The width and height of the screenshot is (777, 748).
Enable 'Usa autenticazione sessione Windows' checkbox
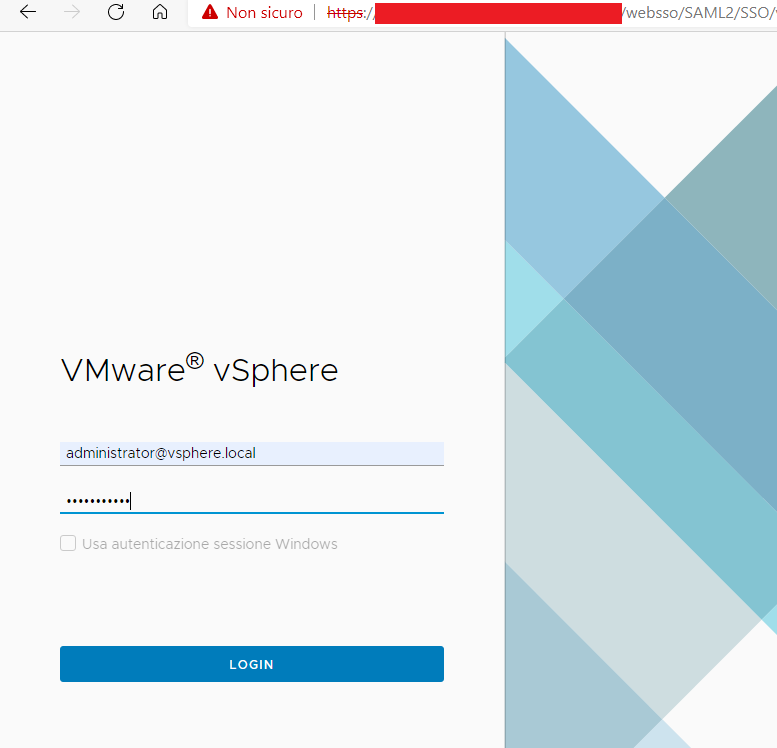pyautogui.click(x=68, y=543)
